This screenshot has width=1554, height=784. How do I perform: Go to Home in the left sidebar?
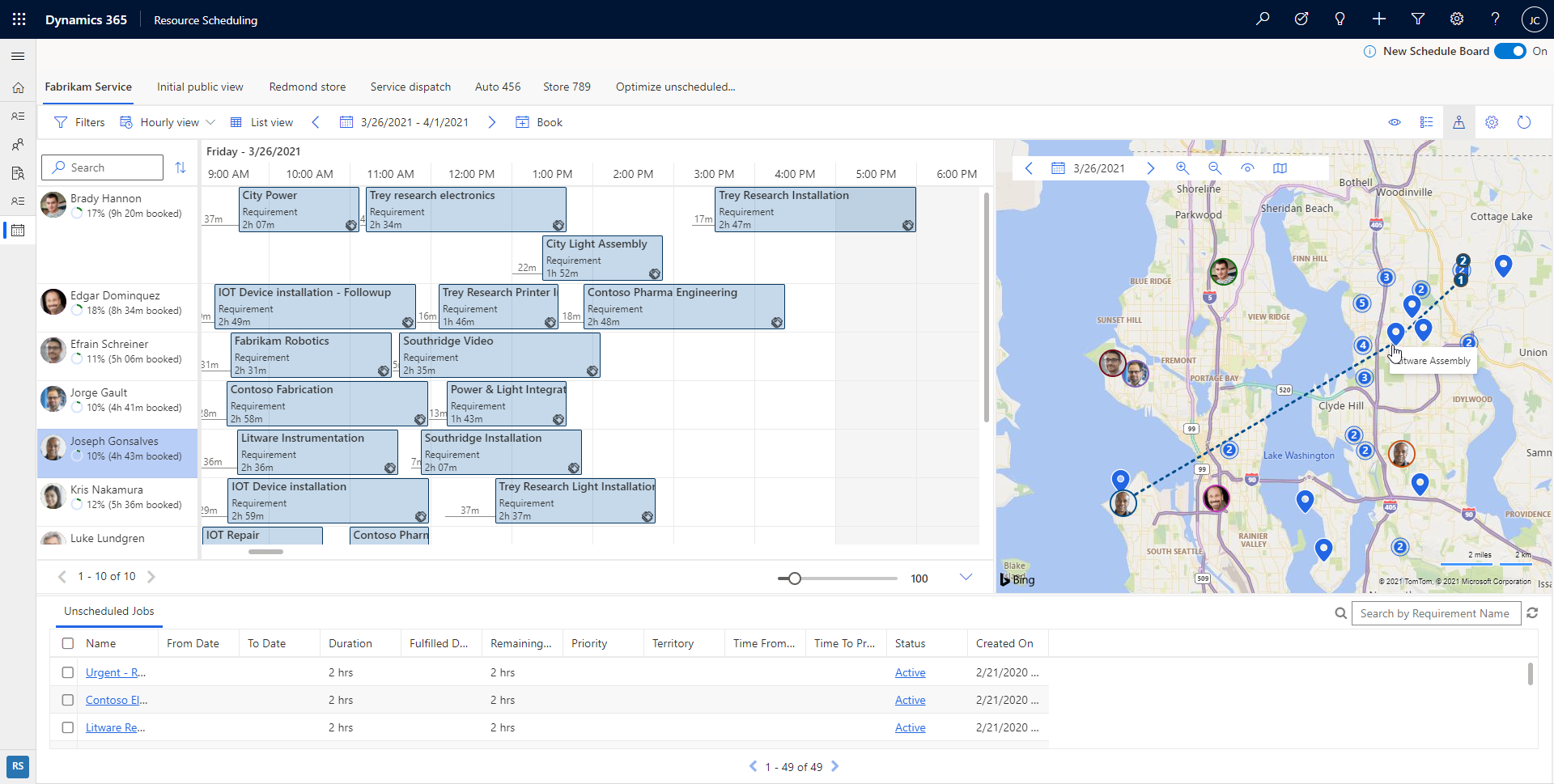(x=18, y=87)
